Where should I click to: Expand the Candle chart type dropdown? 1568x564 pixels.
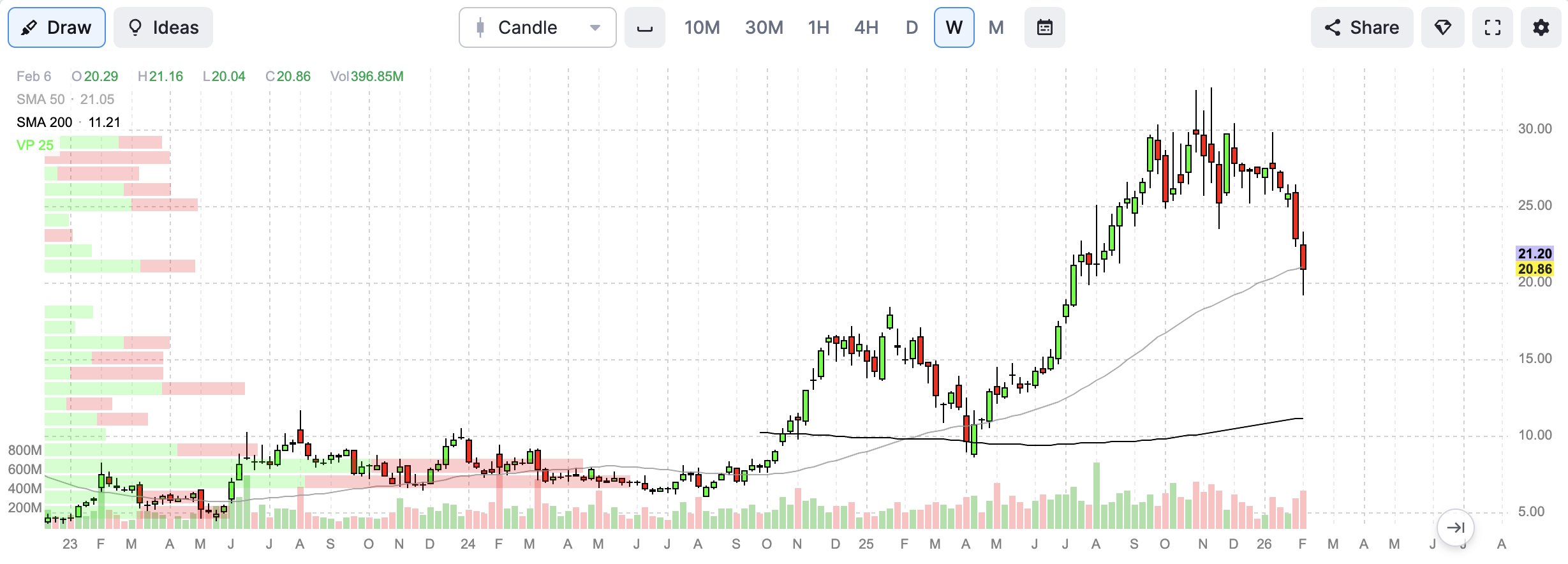pyautogui.click(x=538, y=27)
